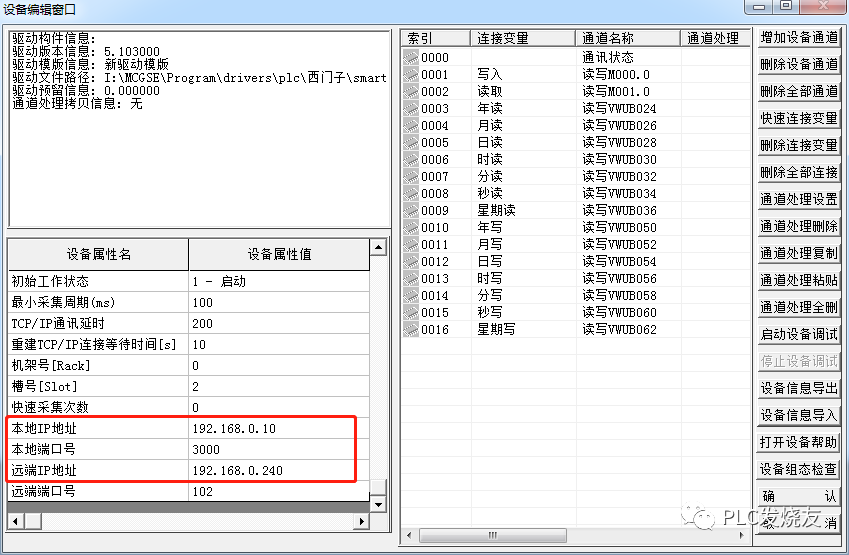849x555 pixels.
Task: Select the channel icon for row 0016
Action: 411,329
